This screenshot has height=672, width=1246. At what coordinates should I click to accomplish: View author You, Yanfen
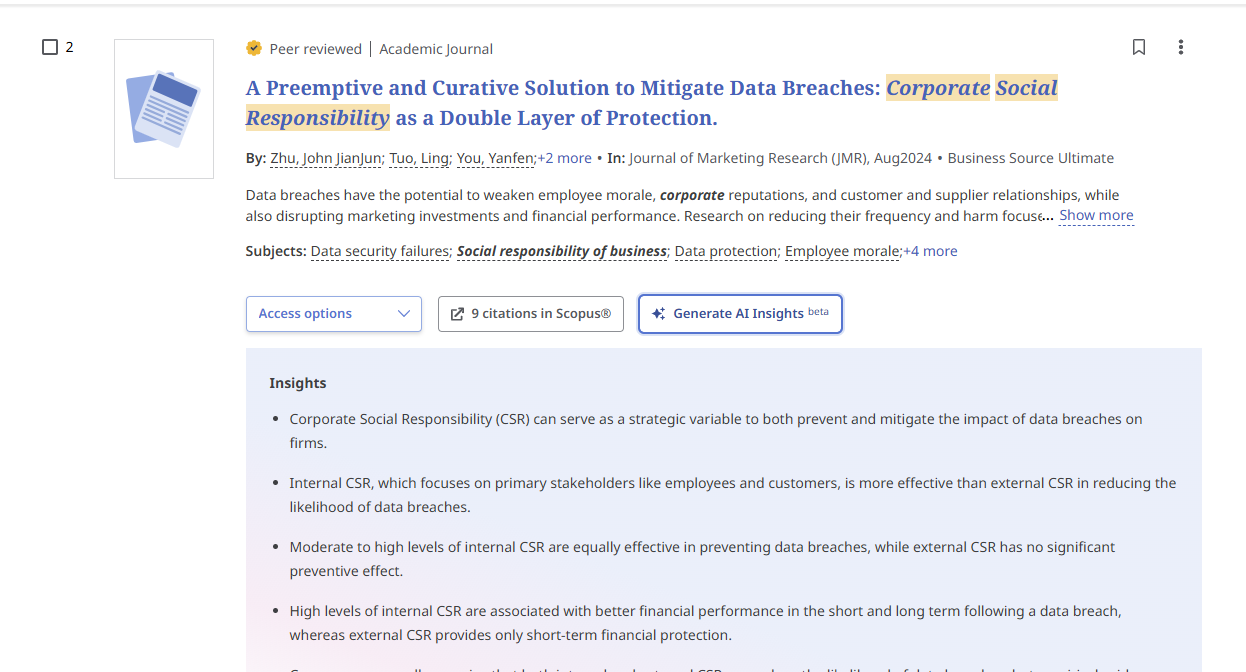pos(496,158)
